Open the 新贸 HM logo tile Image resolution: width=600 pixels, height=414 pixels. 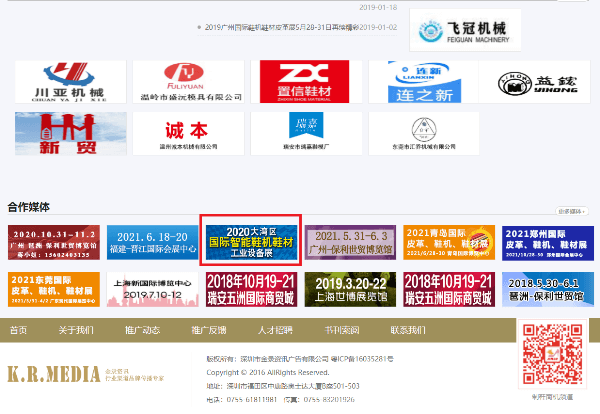(70, 134)
